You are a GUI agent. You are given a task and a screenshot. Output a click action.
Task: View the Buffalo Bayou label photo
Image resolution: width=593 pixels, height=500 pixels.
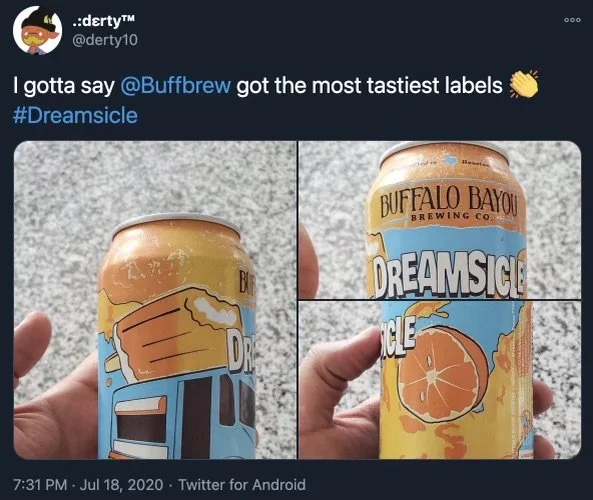440,219
